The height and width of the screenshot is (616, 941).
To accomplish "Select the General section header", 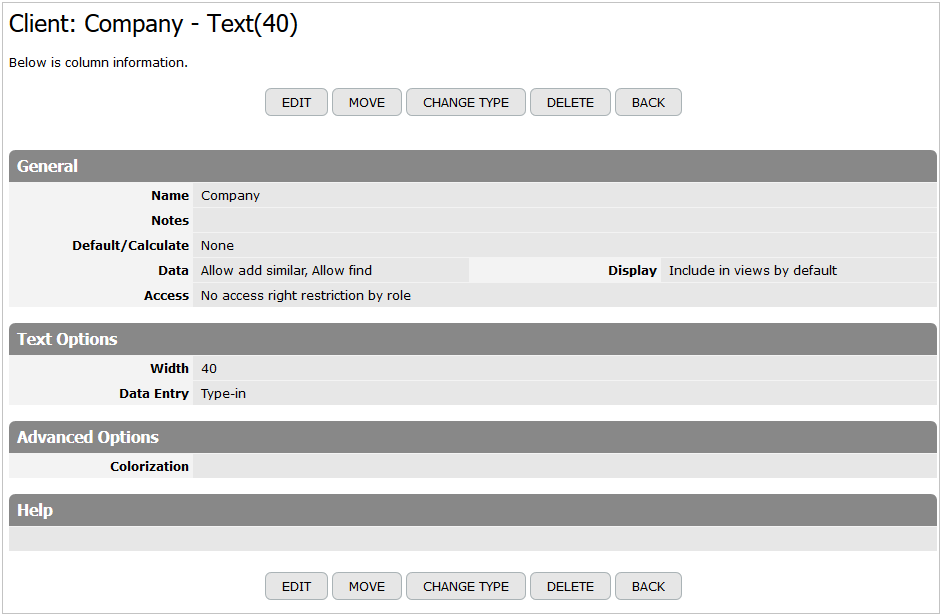I will click(473, 166).
